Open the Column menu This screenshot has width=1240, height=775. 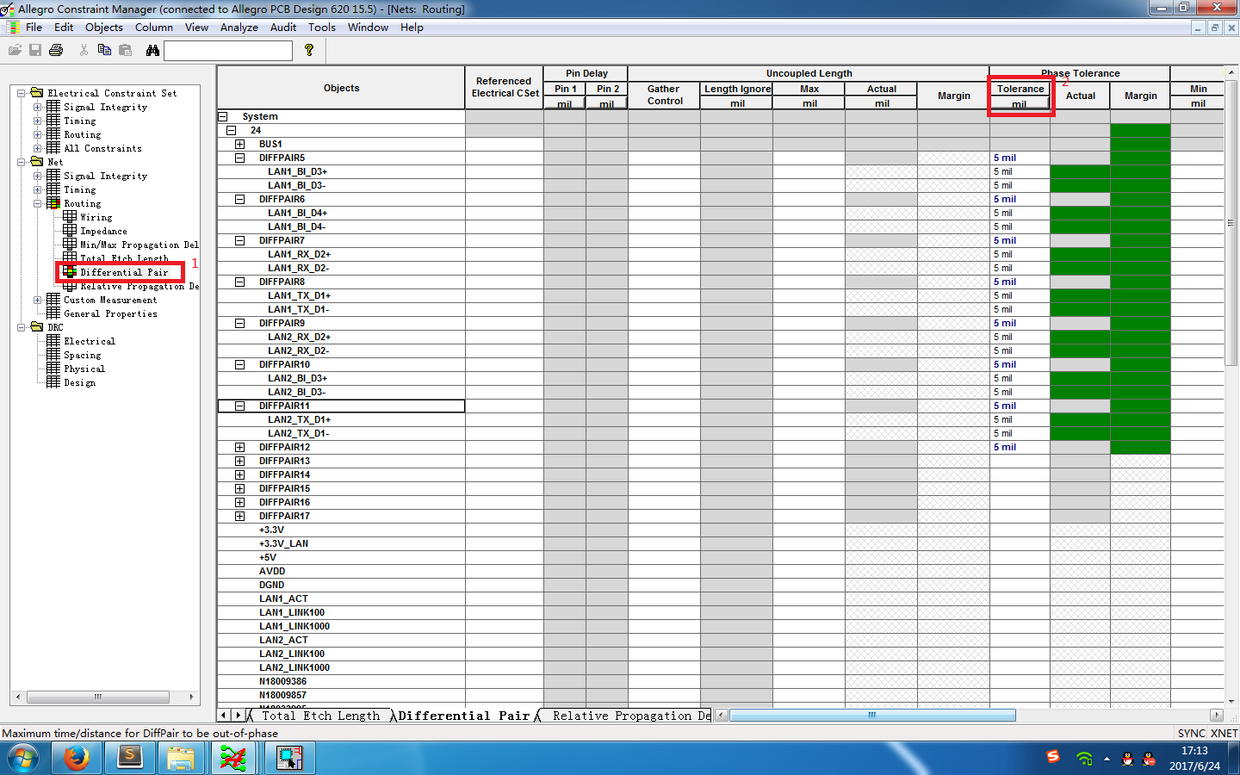pyautogui.click(x=154, y=27)
